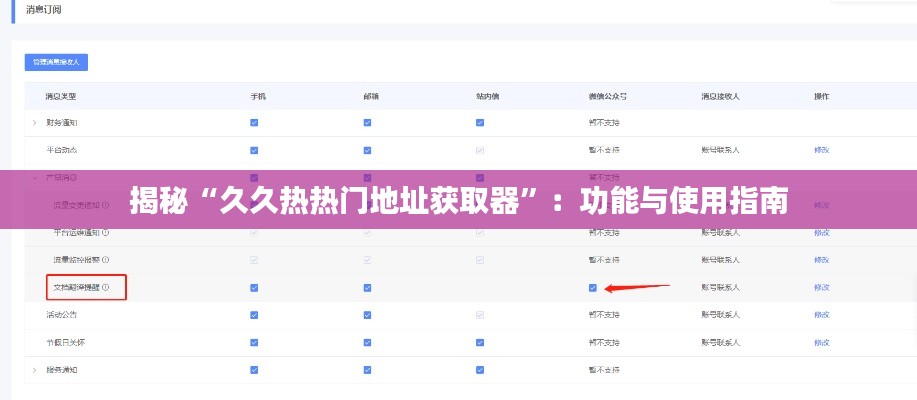917x400 pixels.
Task: Click 修改 link for 流量监控报警
Action: 821,260
